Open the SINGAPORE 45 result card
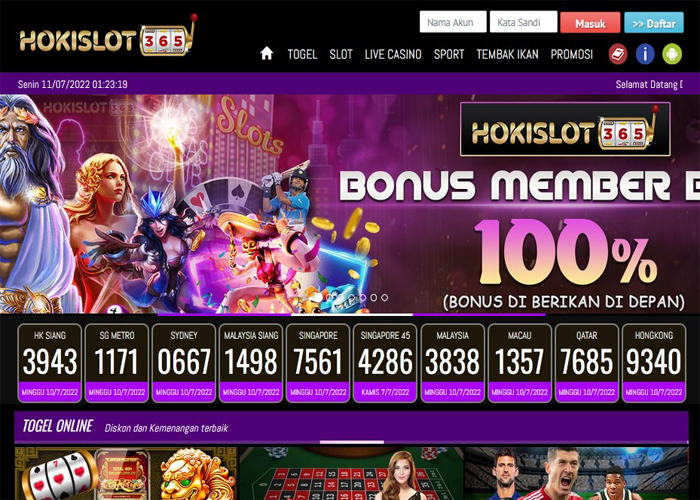Viewport: 700px width, 500px height. coord(385,363)
